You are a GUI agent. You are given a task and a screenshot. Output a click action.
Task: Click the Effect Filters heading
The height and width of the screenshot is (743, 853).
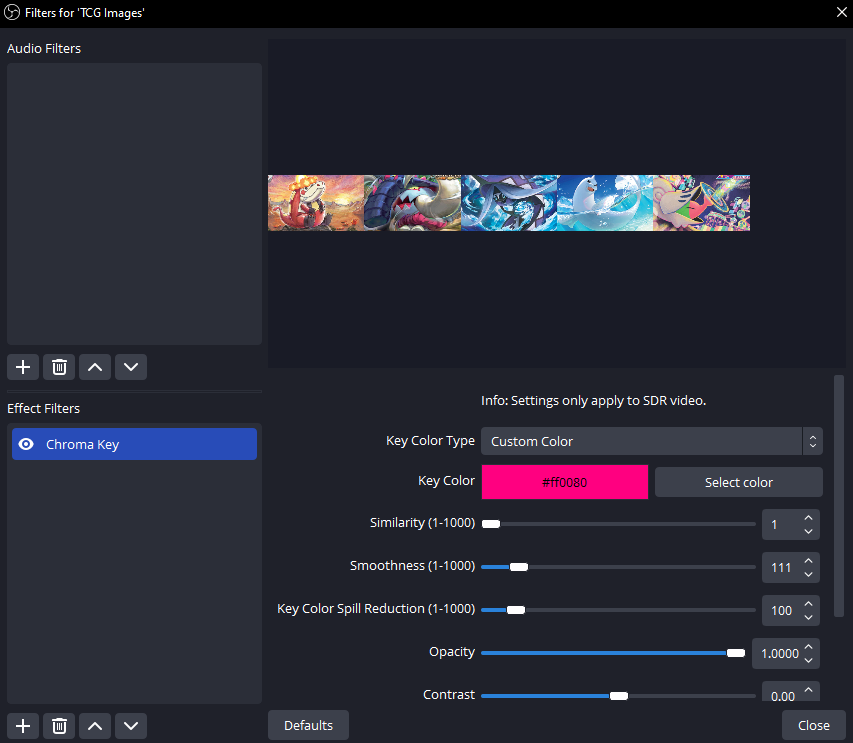click(44, 408)
